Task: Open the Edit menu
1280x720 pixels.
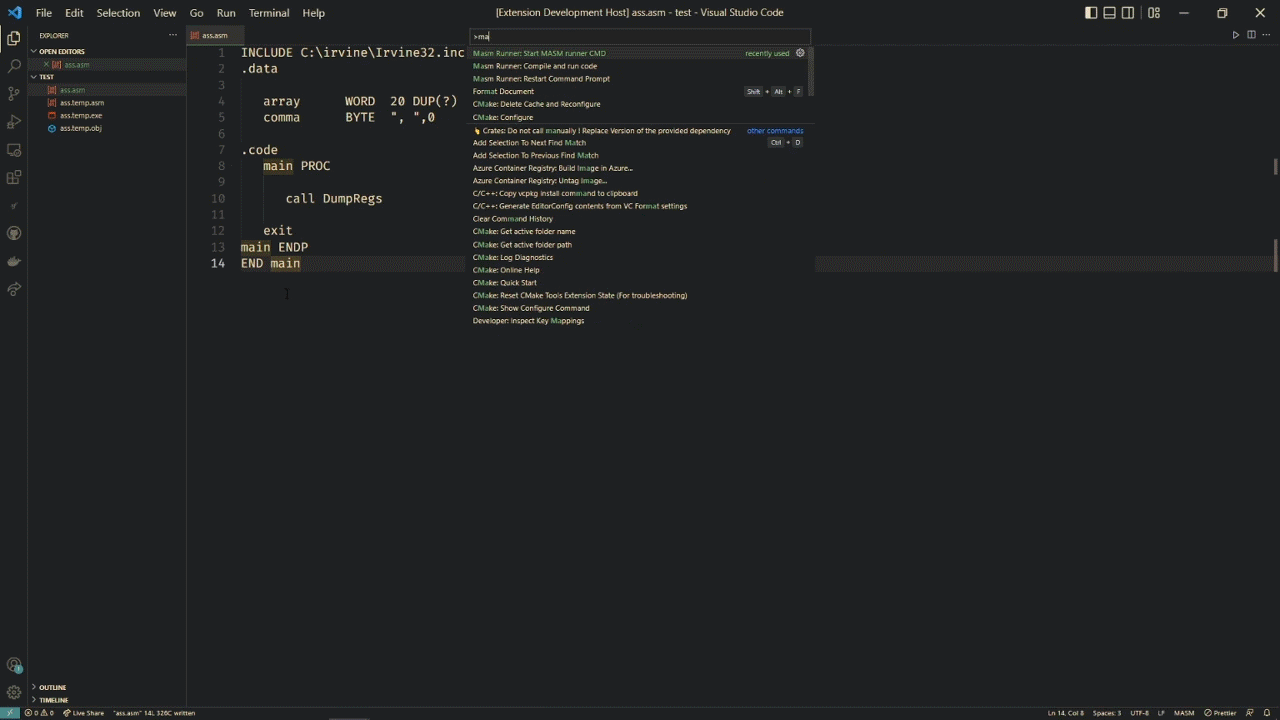Action: pos(75,13)
